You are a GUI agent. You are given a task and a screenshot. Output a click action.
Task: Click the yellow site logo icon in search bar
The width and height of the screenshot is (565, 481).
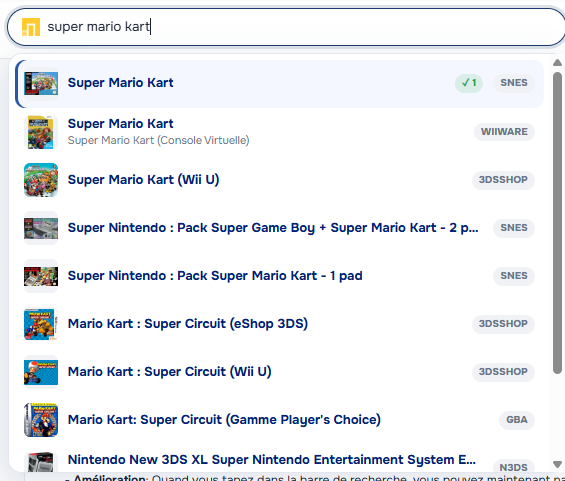click(31, 27)
